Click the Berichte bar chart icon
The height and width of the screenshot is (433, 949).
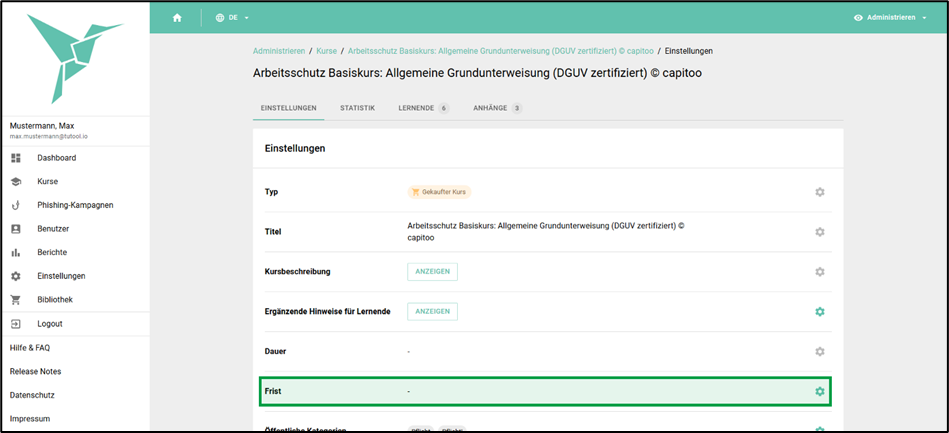[16, 253]
